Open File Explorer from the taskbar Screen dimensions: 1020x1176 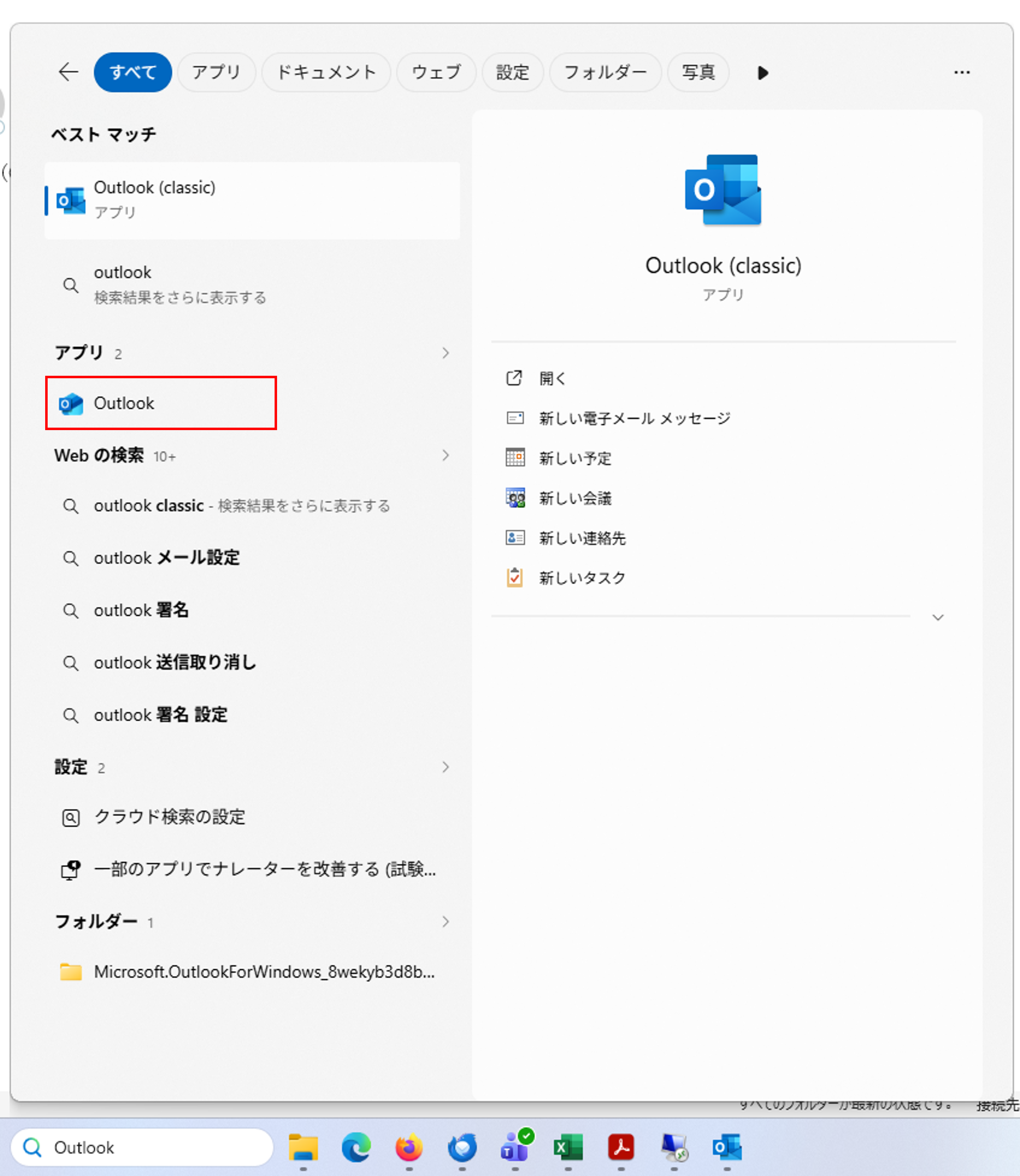[303, 1147]
